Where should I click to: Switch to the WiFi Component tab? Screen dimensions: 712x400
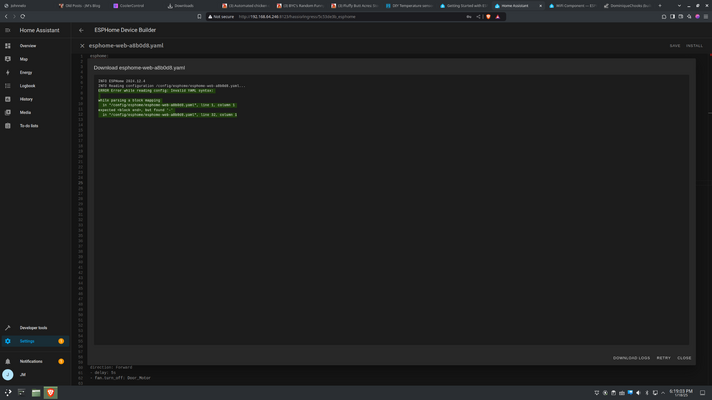tap(574, 6)
